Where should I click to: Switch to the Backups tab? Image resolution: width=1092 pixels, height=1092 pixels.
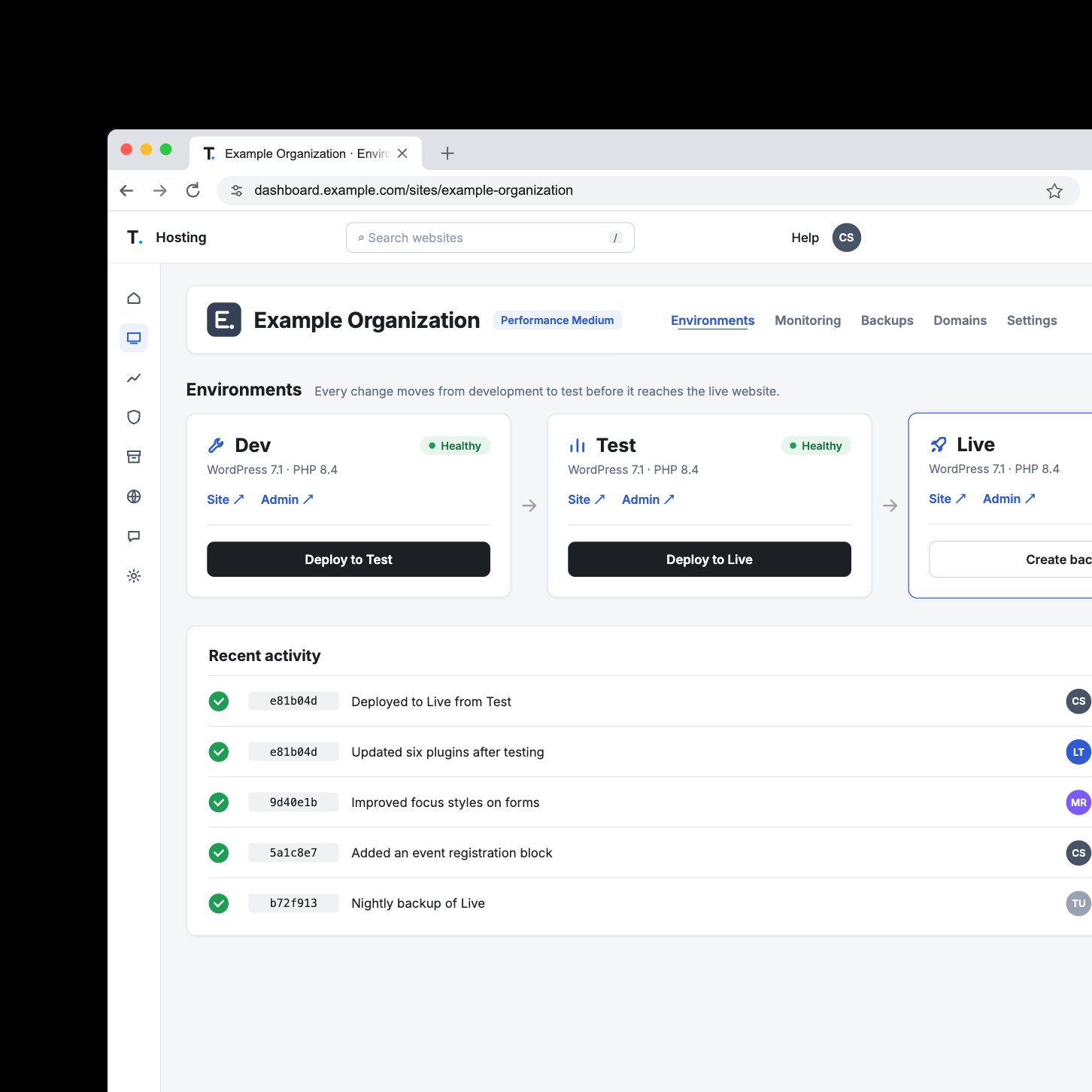tap(887, 320)
